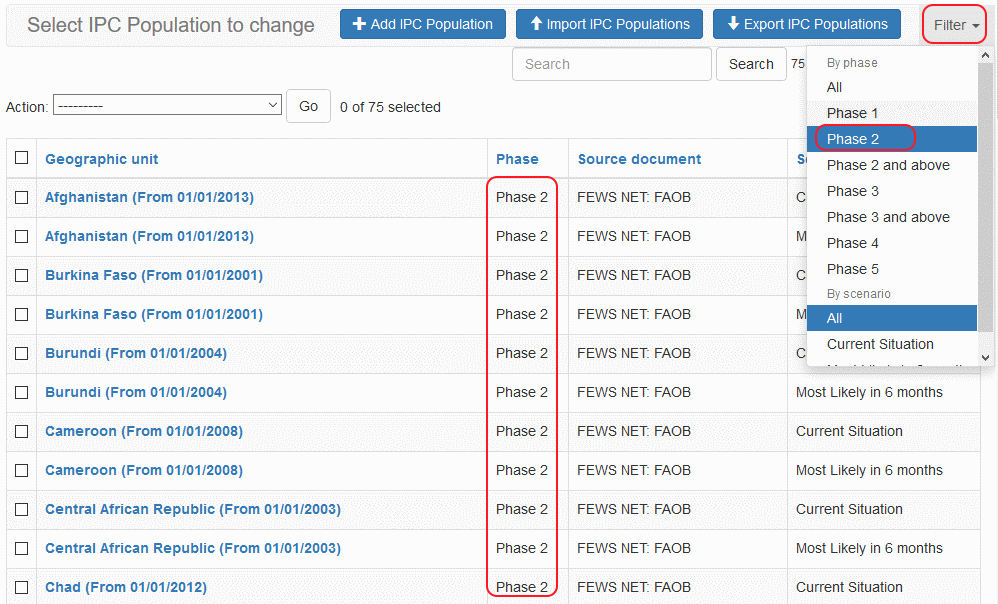Pick Current Situation under By scenario
Screen dimensions: 998x604
click(x=880, y=344)
